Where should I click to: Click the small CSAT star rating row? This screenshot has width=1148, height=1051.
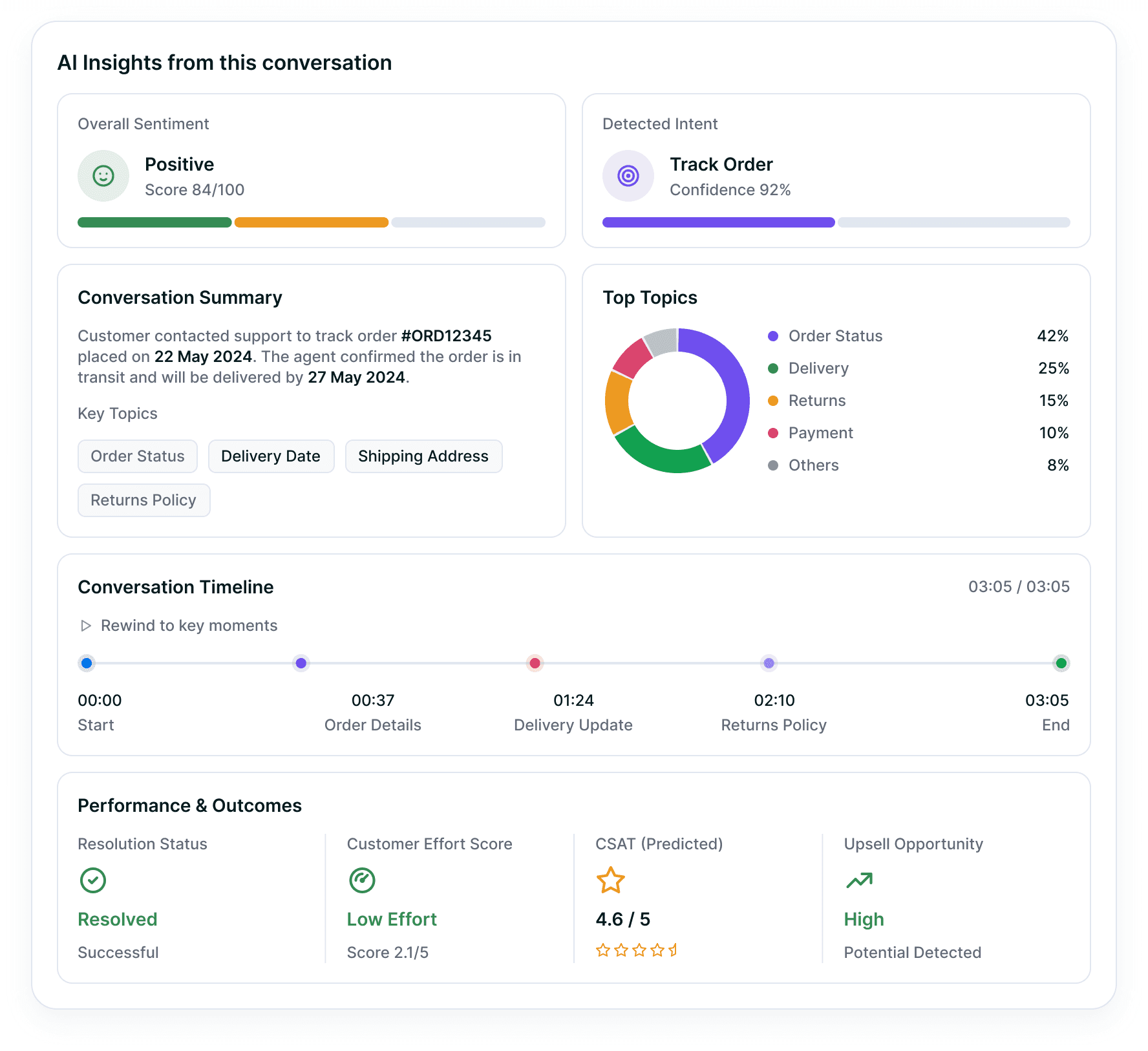point(637,950)
